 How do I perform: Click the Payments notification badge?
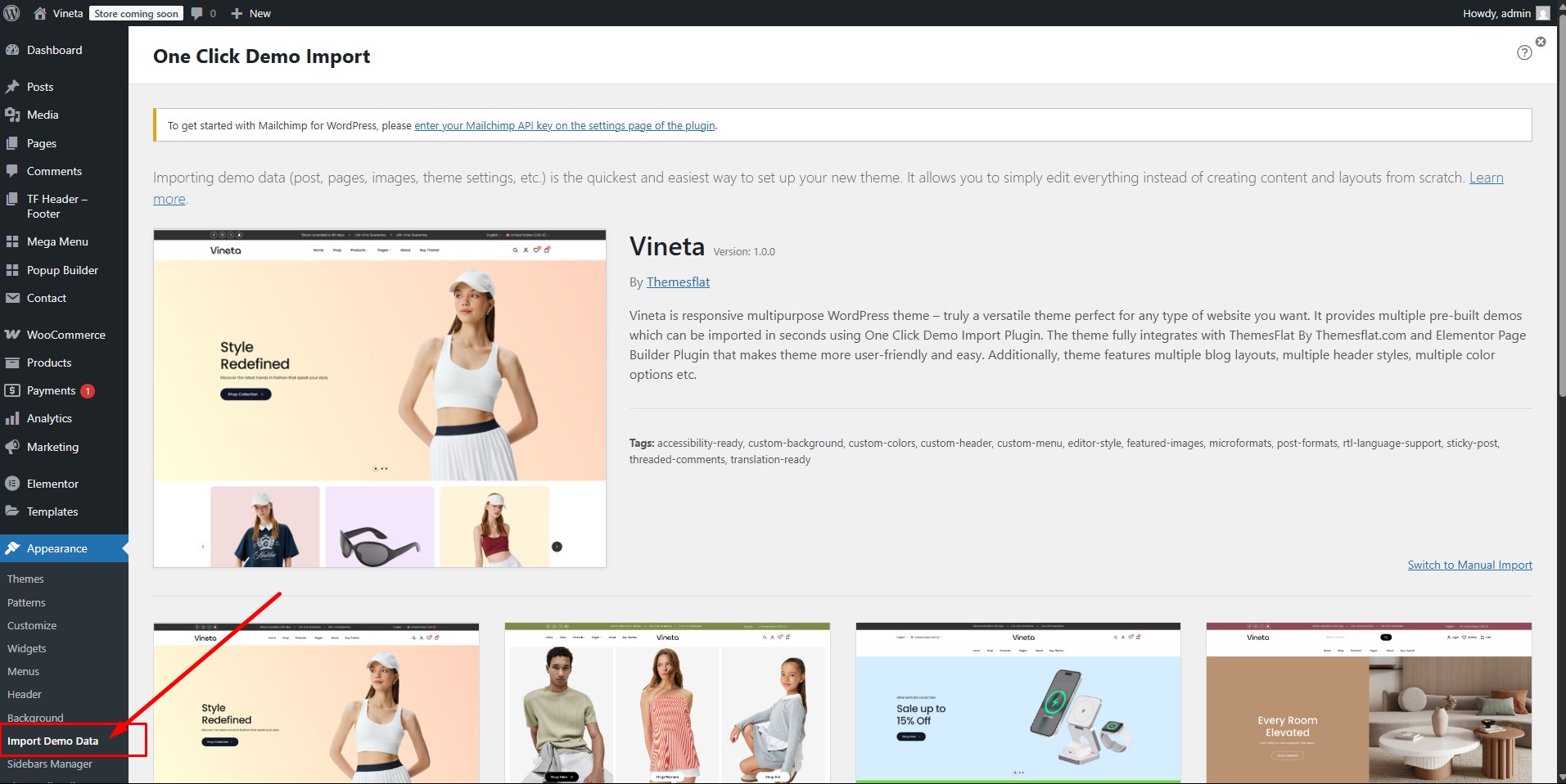pos(88,391)
